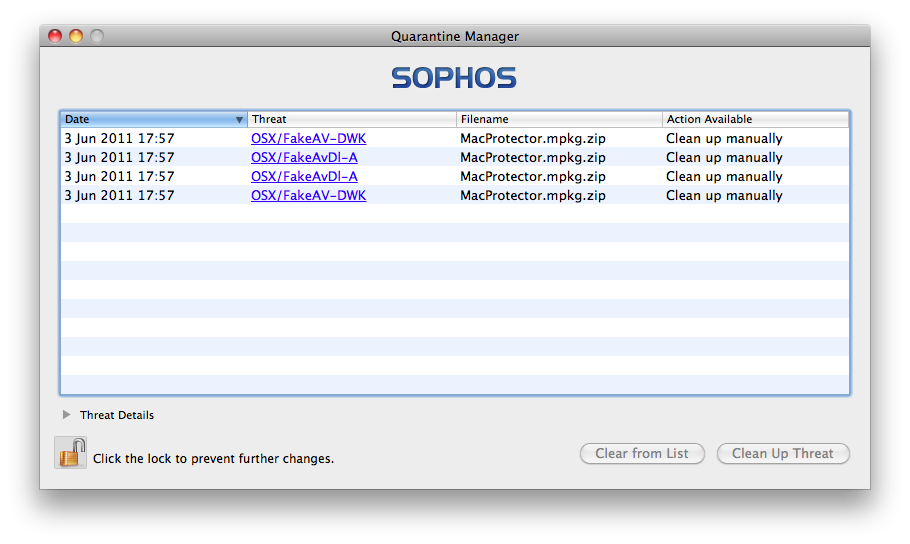This screenshot has height=544, width=910.
Task: Open the last OSX/FakeAV-DWK threat link
Action: [308, 196]
